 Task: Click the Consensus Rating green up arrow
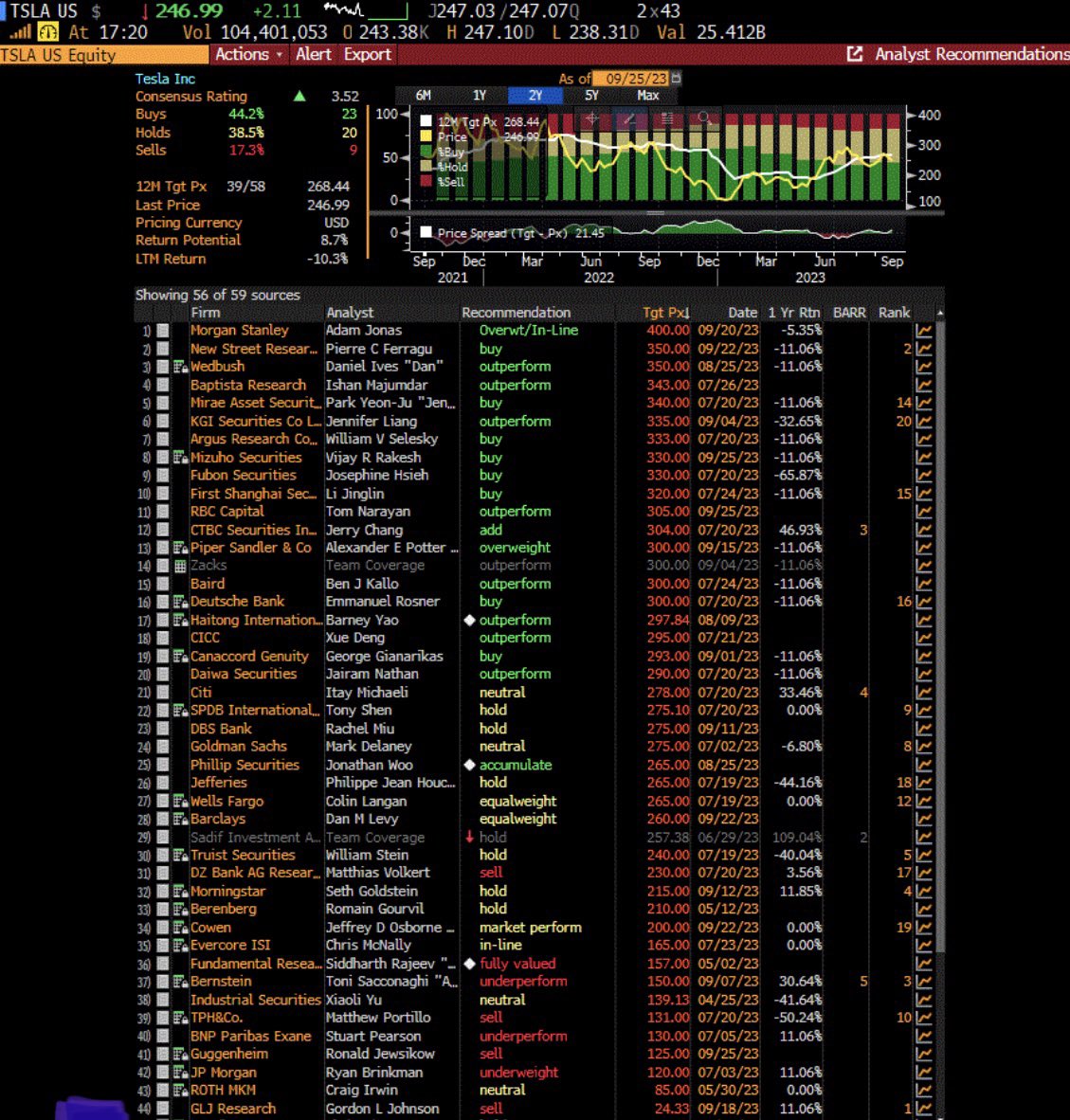(299, 96)
